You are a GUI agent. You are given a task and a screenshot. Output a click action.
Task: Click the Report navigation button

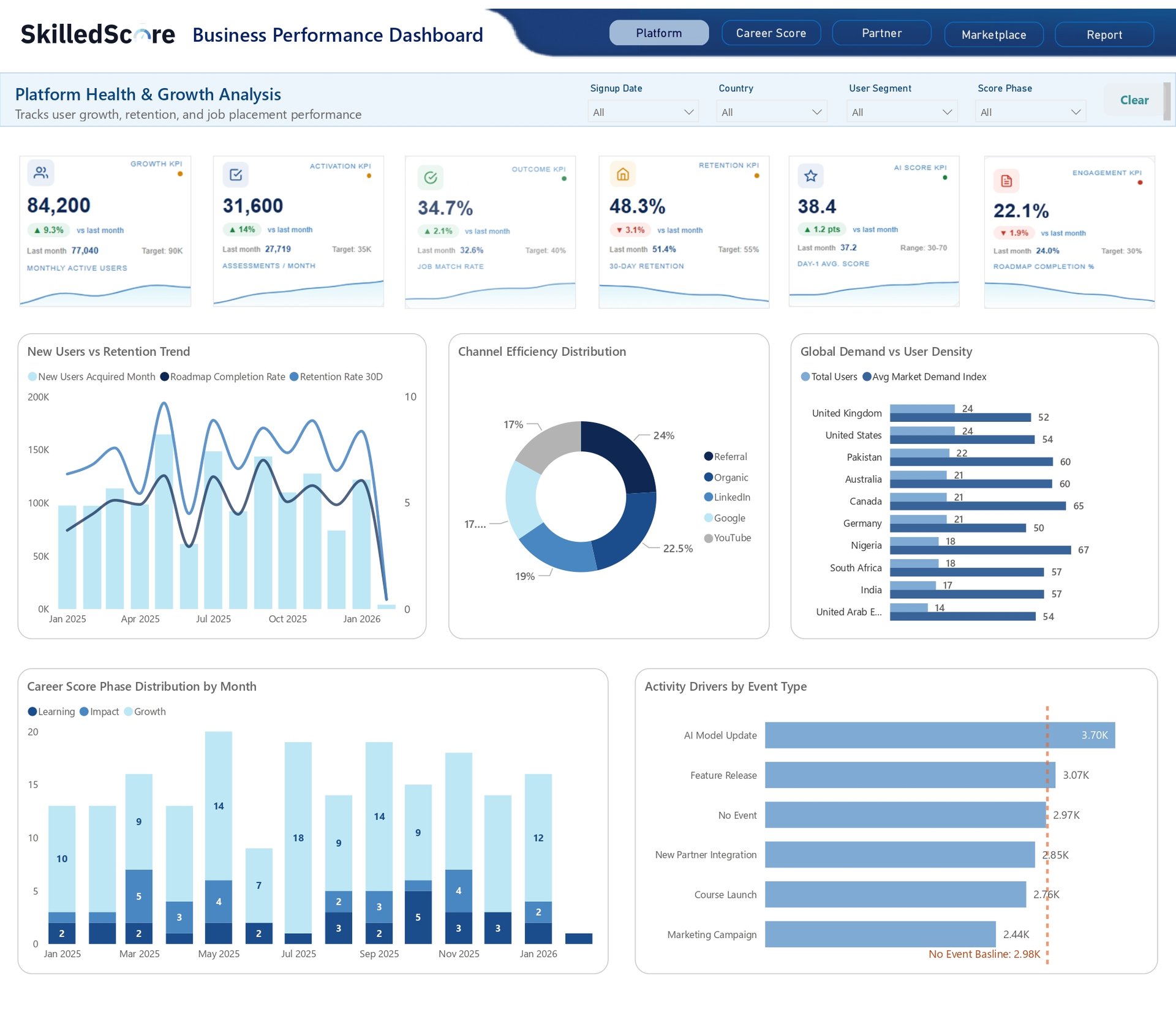tap(1104, 35)
